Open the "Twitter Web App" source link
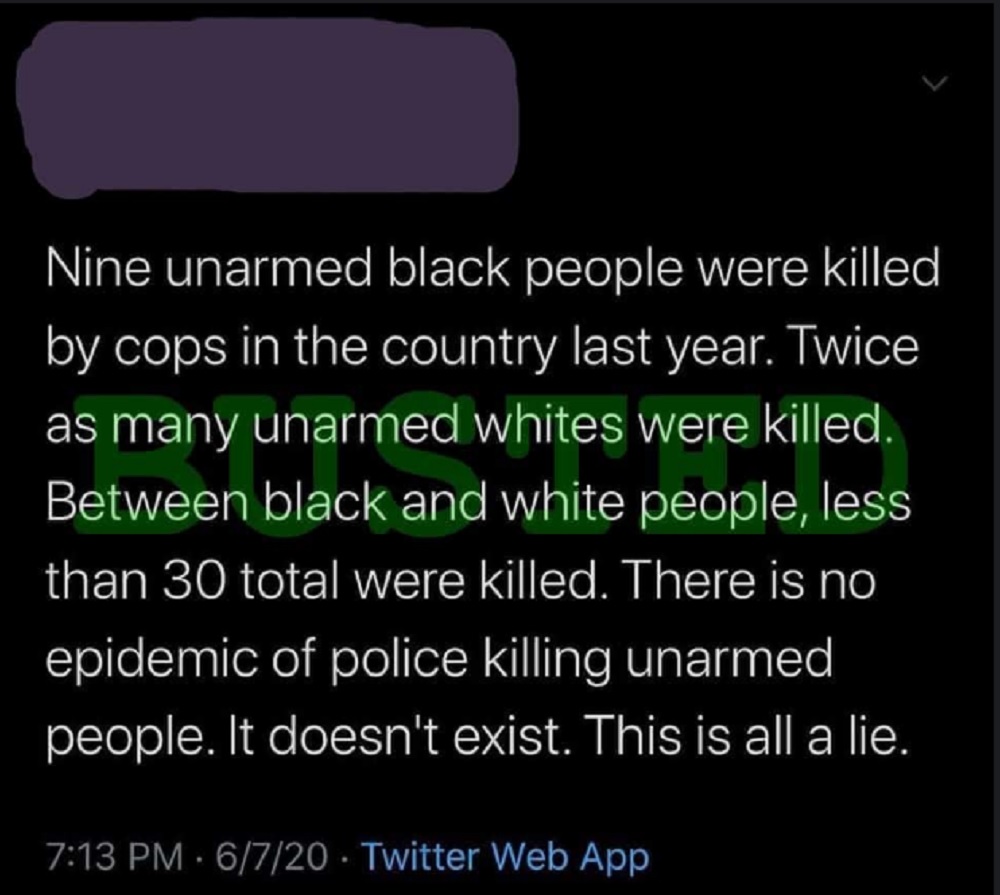Screen dimensions: 1000x895 tap(504, 857)
